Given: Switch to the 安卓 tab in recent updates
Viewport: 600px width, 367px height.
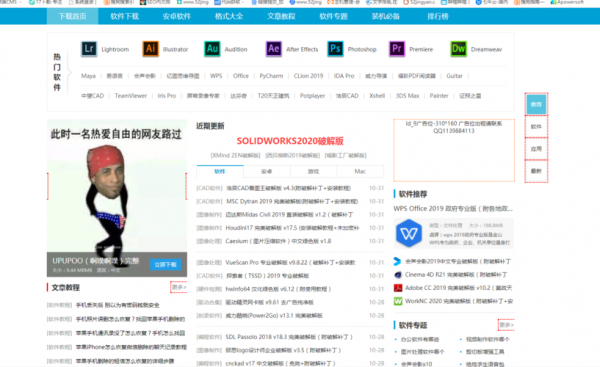Looking at the screenshot, I should pos(267,171).
